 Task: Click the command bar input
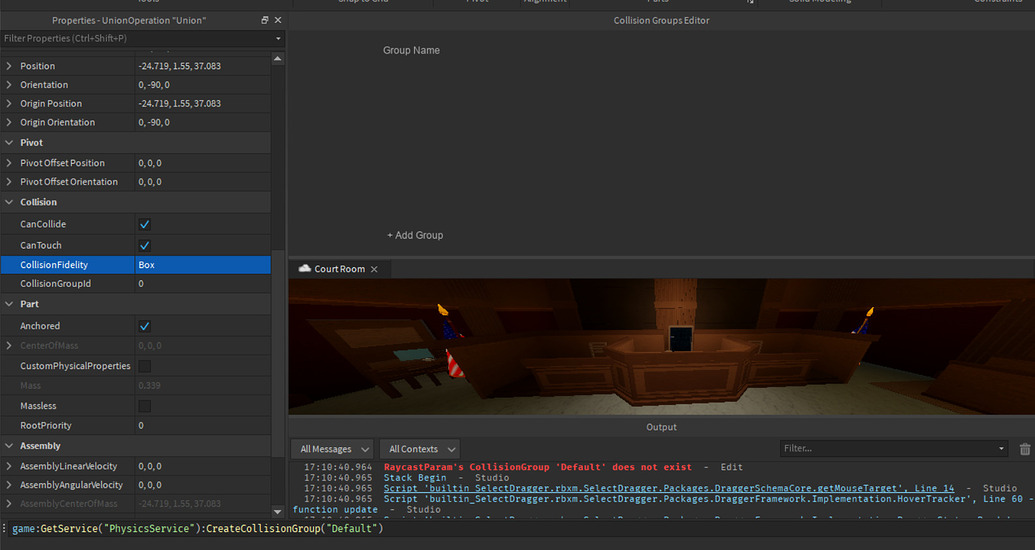[x=521, y=529]
